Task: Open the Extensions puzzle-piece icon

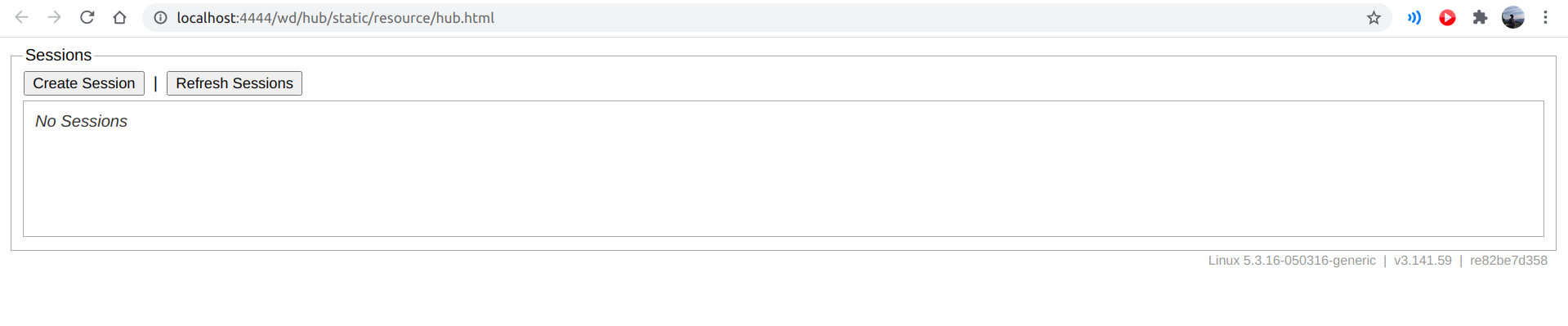Action: [1480, 17]
